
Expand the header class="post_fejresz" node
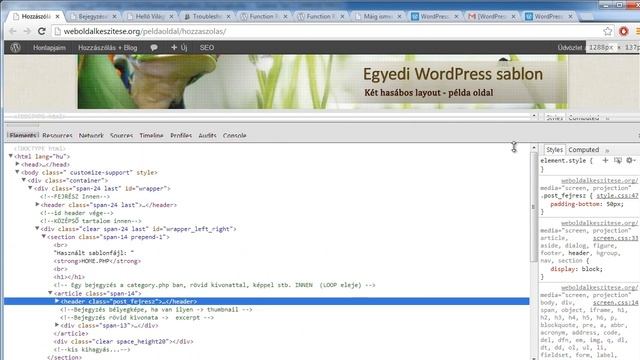pos(57,301)
